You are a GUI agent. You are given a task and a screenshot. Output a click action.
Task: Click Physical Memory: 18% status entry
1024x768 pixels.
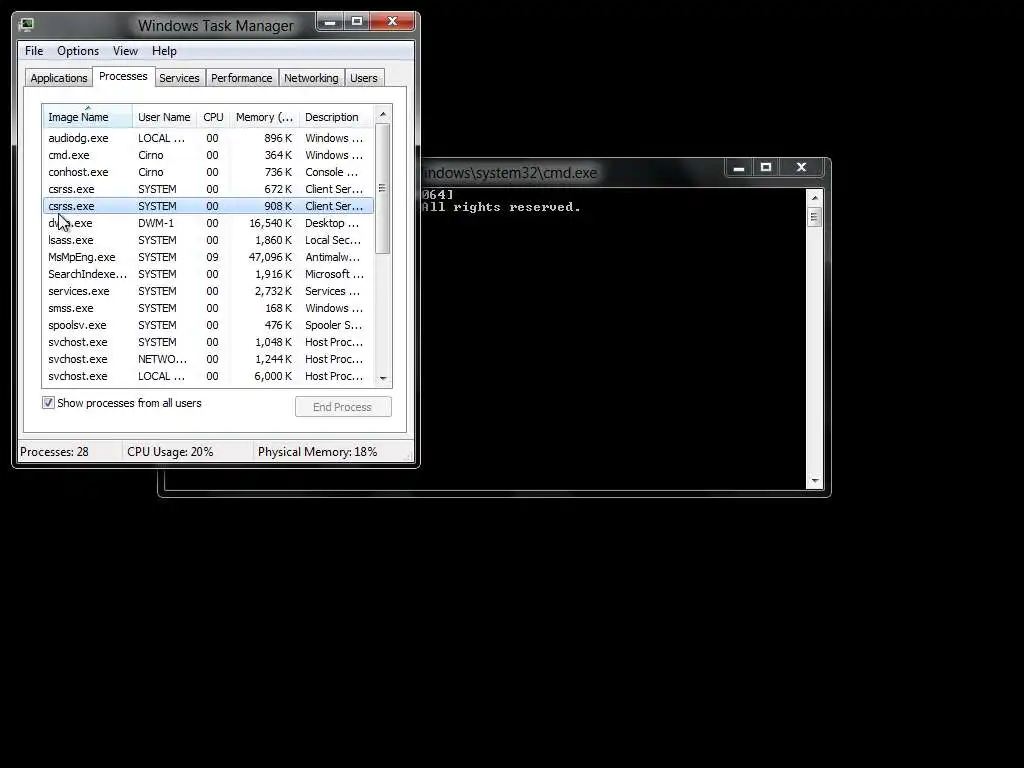coord(317,451)
